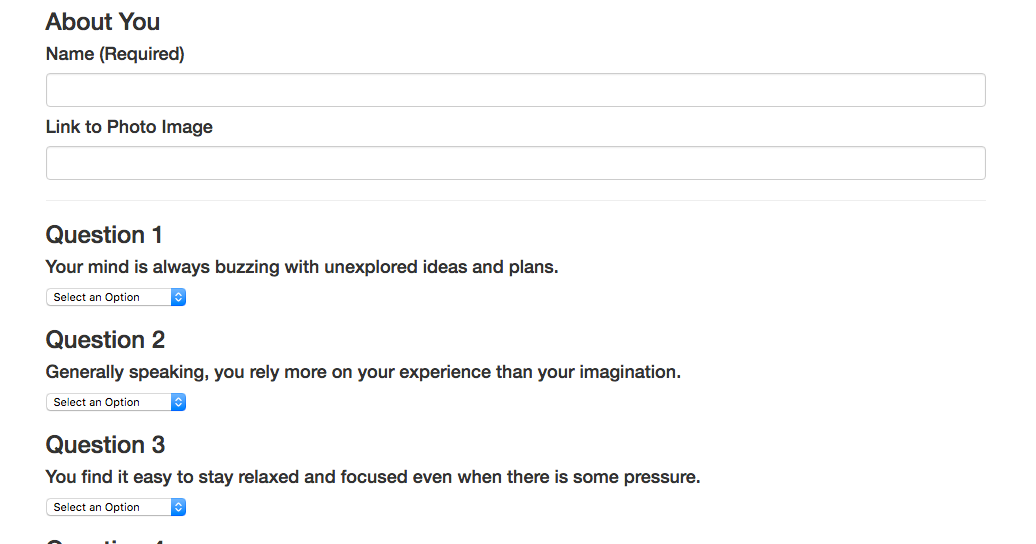
Task: Click the "Question 3" heading
Action: [105, 445]
